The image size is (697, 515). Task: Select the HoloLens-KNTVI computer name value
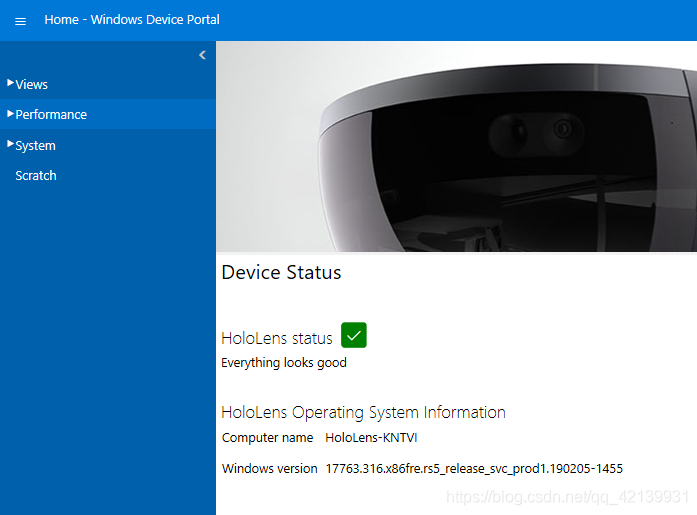pos(371,438)
